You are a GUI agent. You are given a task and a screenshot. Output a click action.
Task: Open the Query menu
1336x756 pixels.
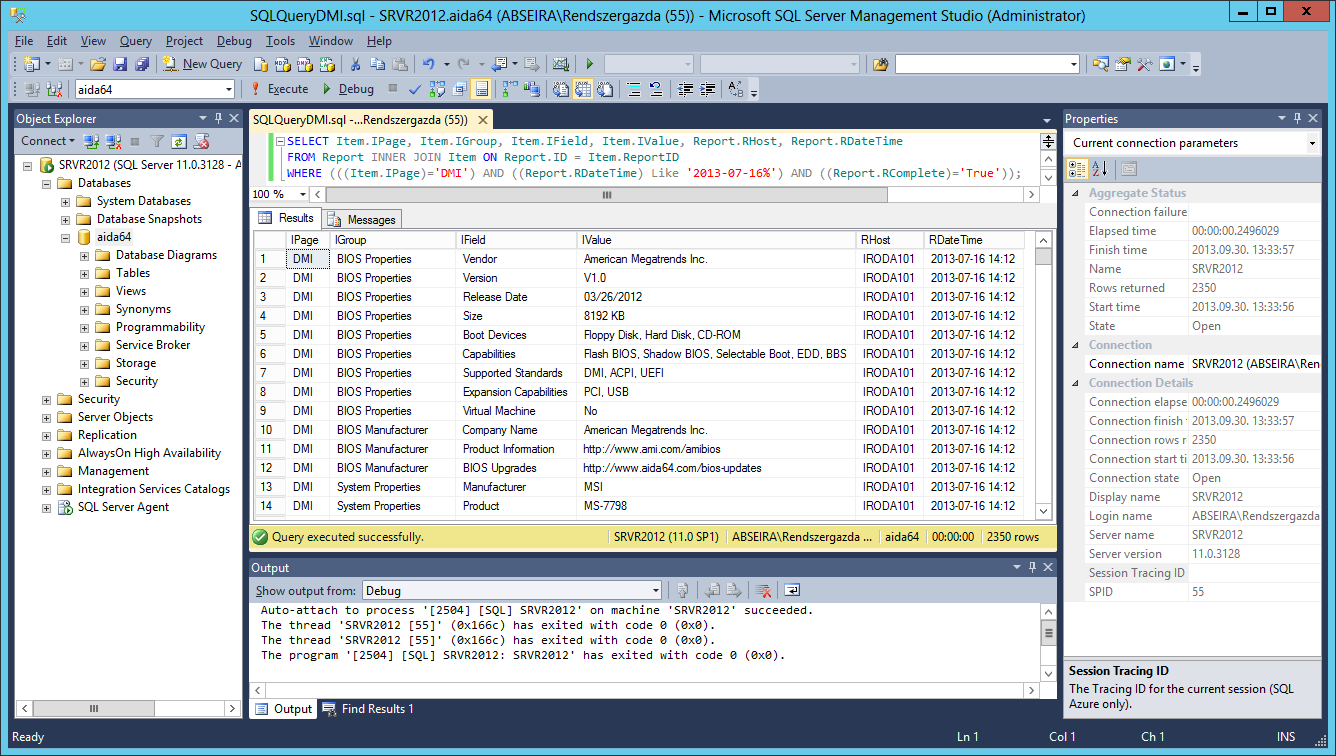pyautogui.click(x=136, y=41)
